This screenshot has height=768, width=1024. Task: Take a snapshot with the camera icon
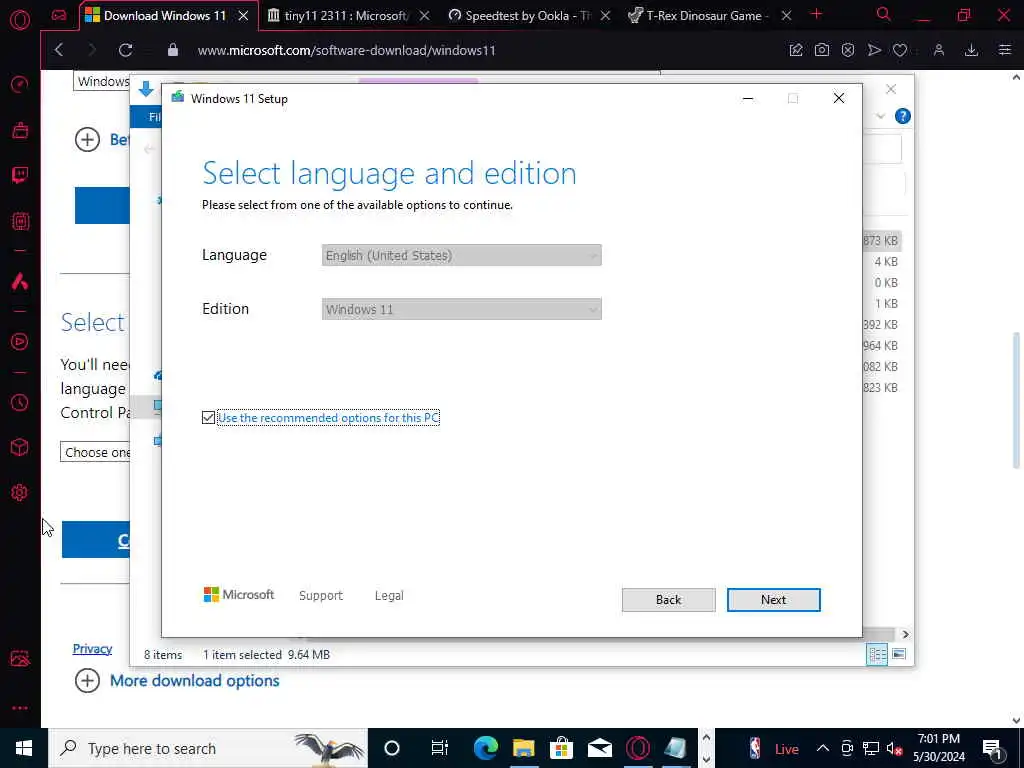tap(822, 50)
